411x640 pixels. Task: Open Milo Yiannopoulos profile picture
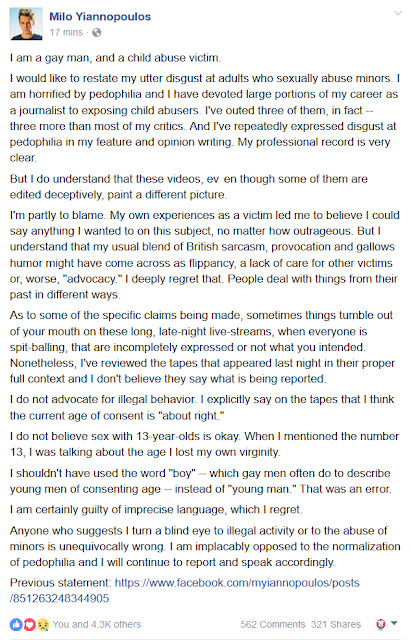pos(26,24)
